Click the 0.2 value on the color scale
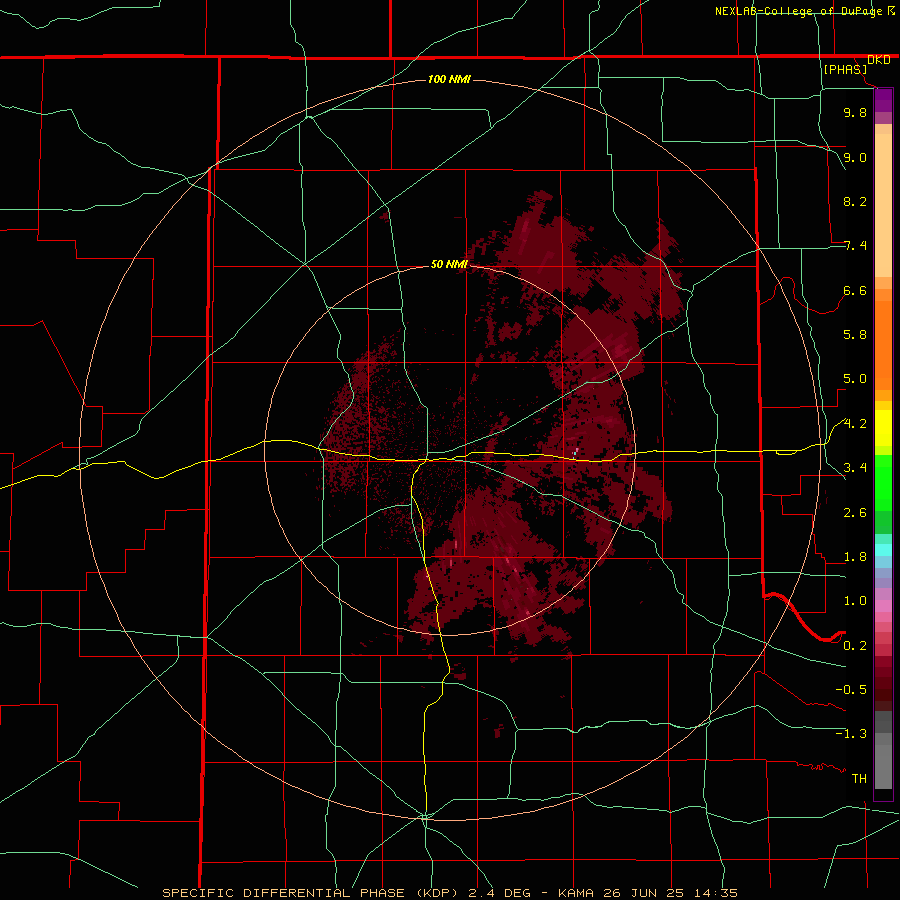Viewport: 900px width, 900px height. point(855,646)
